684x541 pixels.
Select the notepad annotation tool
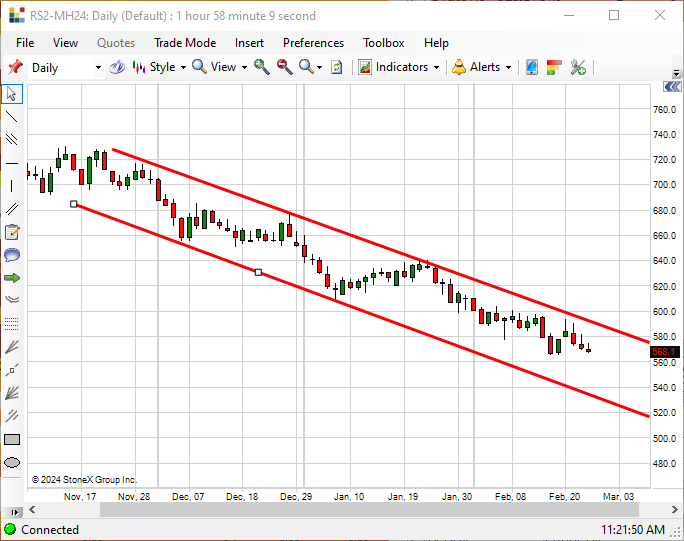pyautogui.click(x=12, y=232)
